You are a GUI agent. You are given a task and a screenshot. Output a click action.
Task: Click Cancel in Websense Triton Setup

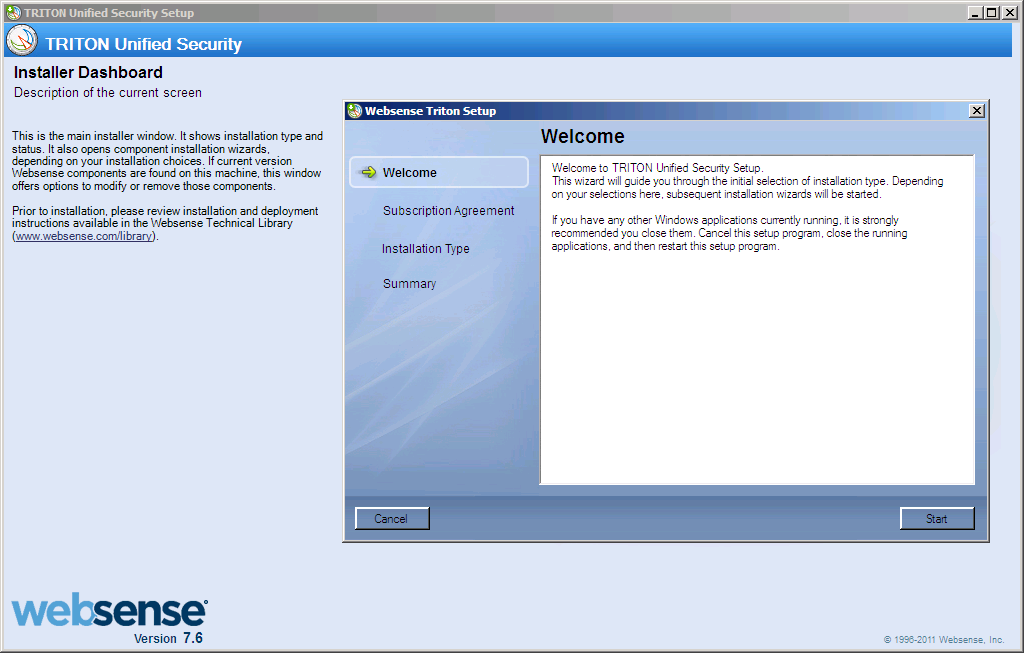[392, 518]
